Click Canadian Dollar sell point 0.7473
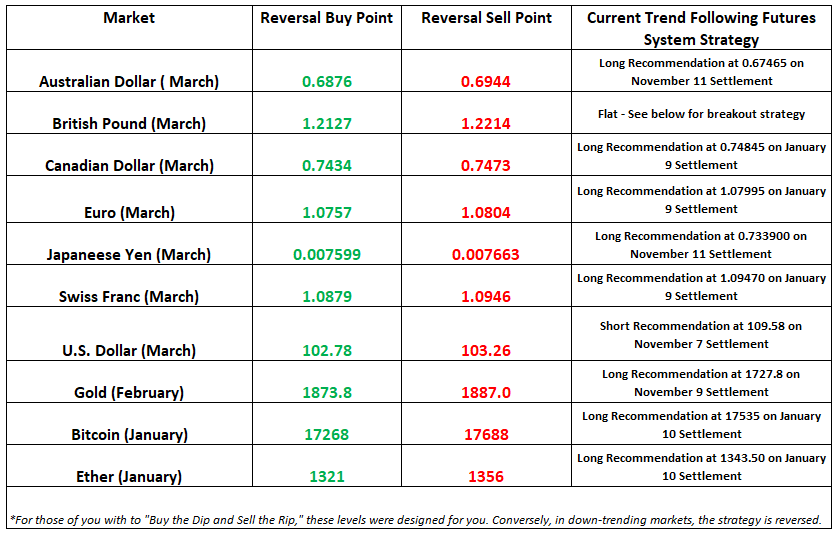The width and height of the screenshot is (839, 537). click(486, 166)
